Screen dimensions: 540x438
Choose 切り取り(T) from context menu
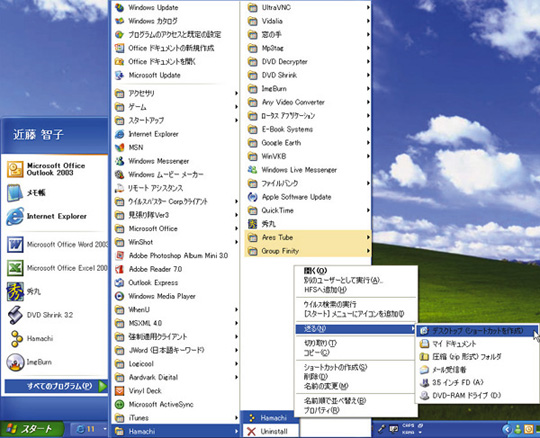coord(356,343)
